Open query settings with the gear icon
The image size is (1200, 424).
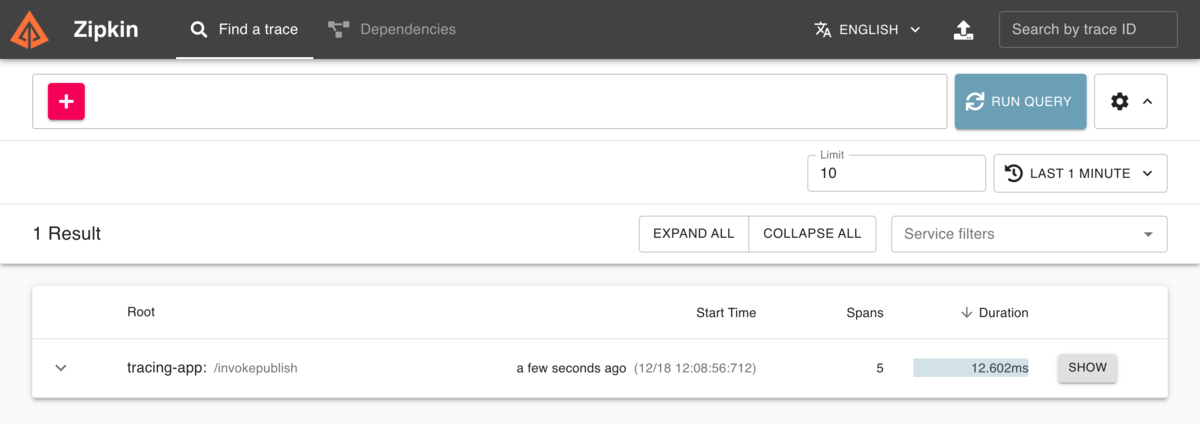(x=1120, y=101)
